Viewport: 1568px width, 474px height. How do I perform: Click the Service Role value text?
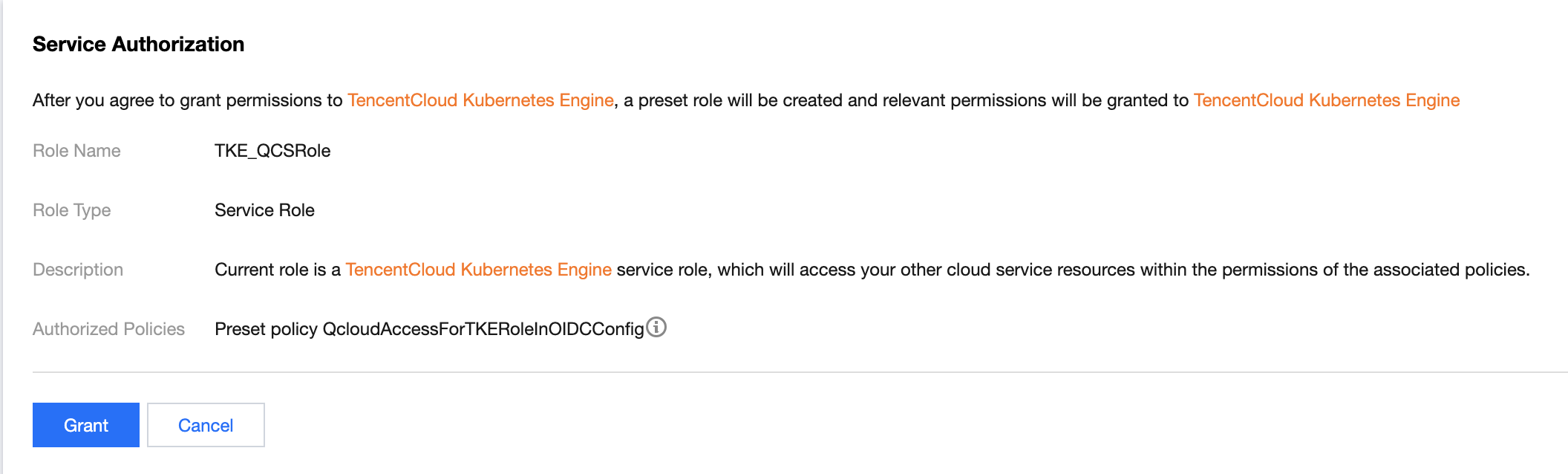[264, 210]
